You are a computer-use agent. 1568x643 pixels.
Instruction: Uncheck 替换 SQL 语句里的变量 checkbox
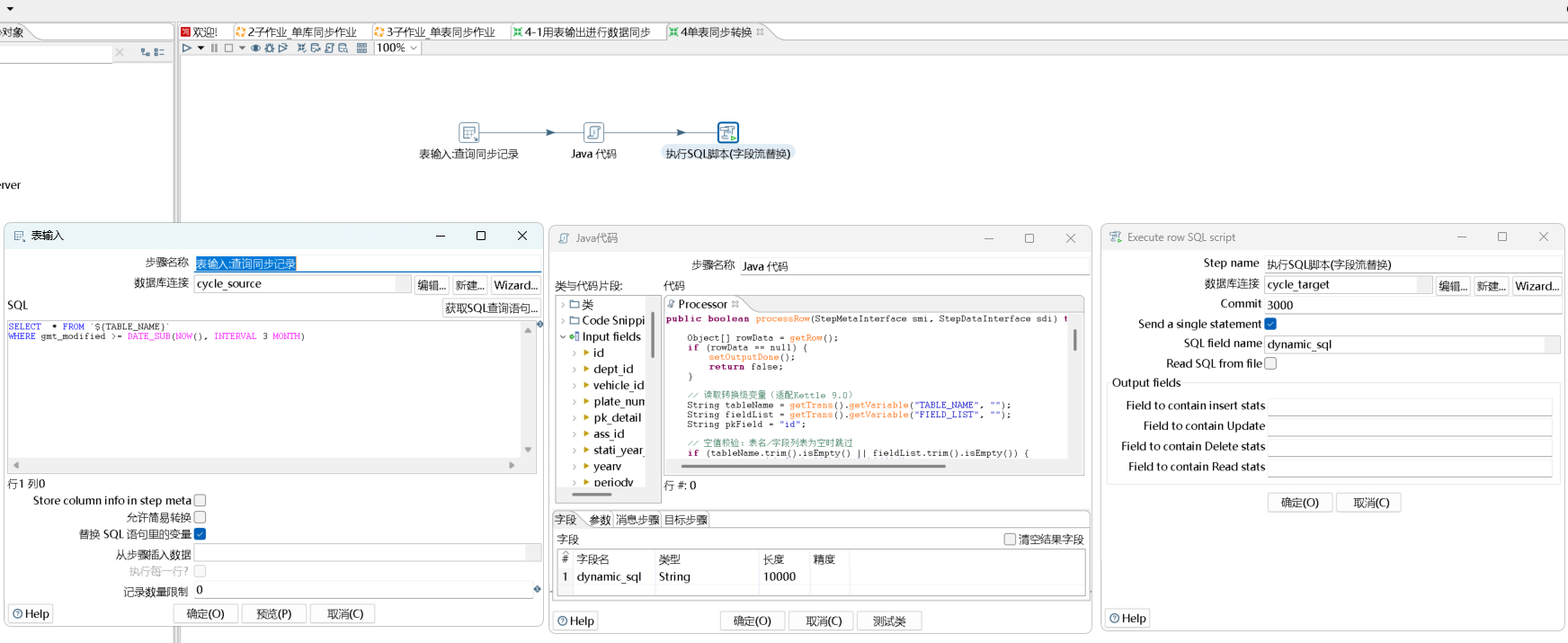[200, 534]
